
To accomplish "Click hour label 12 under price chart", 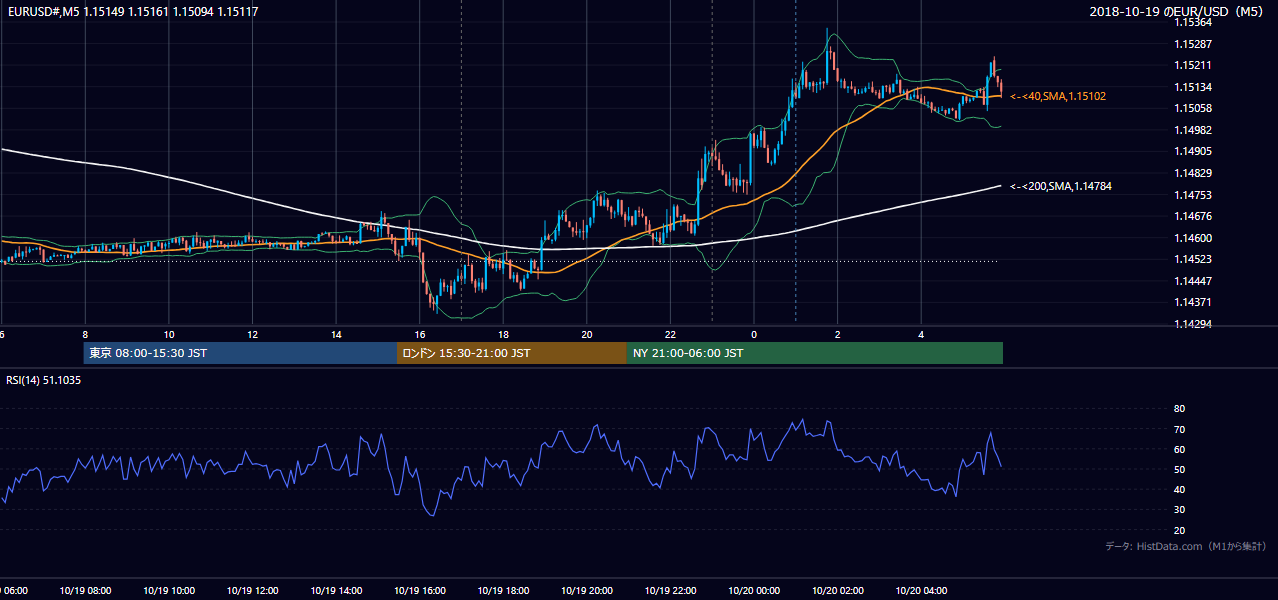I will (252, 334).
